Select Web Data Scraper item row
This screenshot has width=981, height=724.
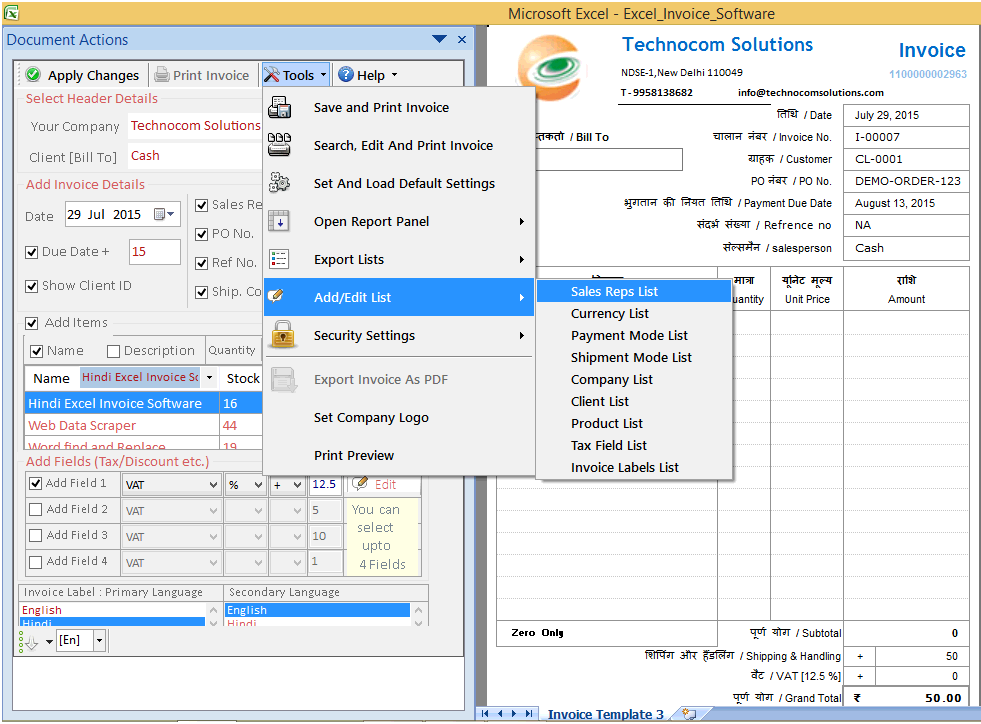[143, 426]
